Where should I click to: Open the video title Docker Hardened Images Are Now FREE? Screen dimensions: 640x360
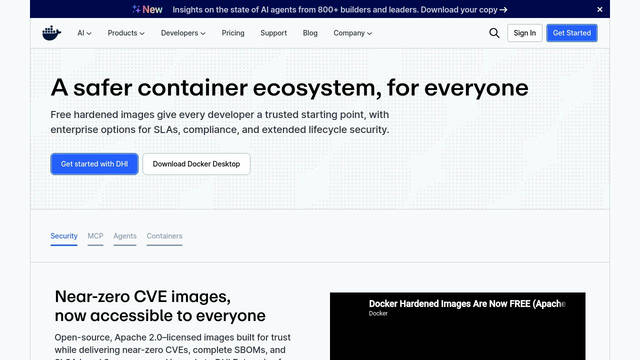pyautogui.click(x=467, y=304)
